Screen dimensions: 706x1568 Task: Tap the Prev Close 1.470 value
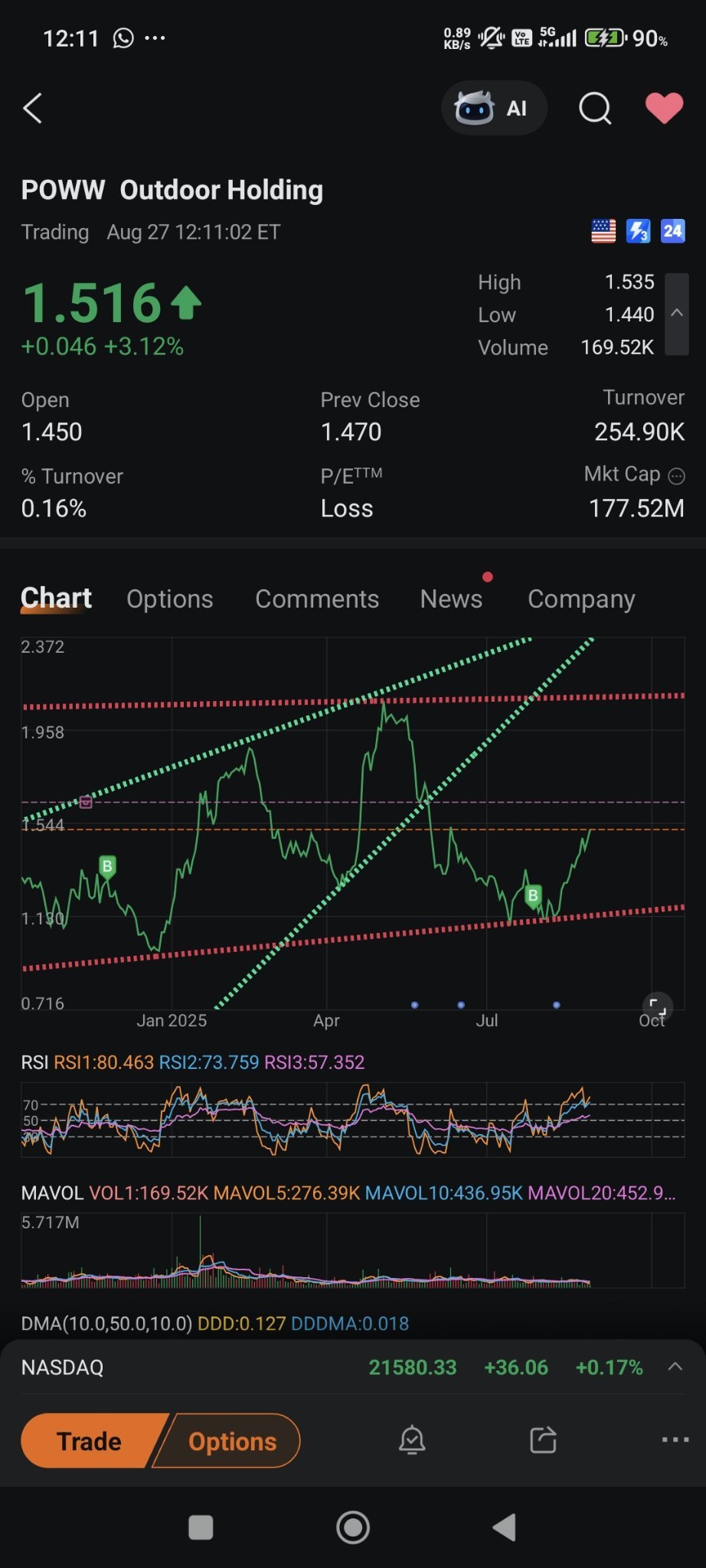351,432
